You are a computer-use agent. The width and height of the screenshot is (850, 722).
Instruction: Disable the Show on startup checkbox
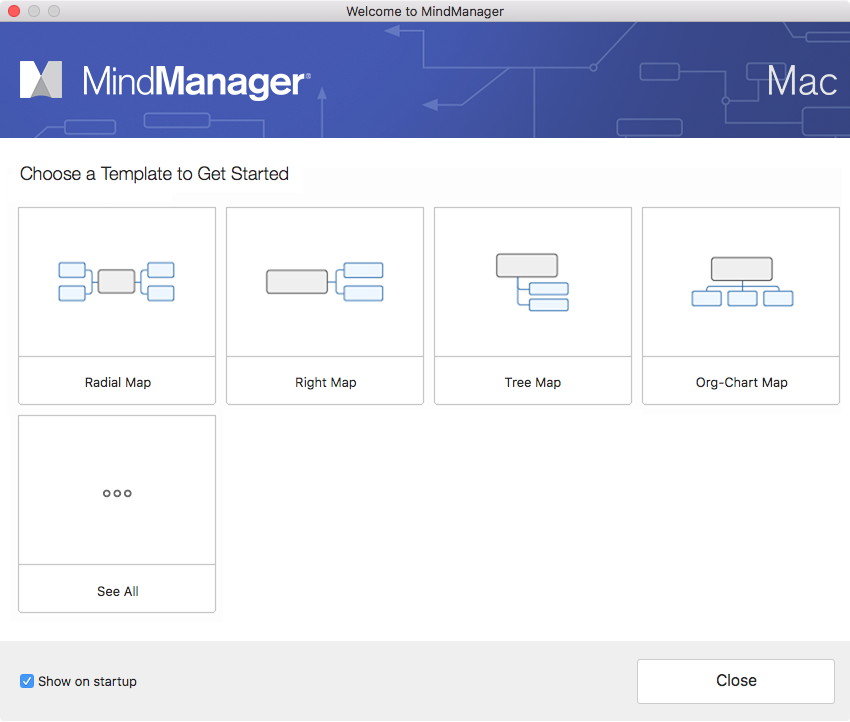click(x=27, y=681)
